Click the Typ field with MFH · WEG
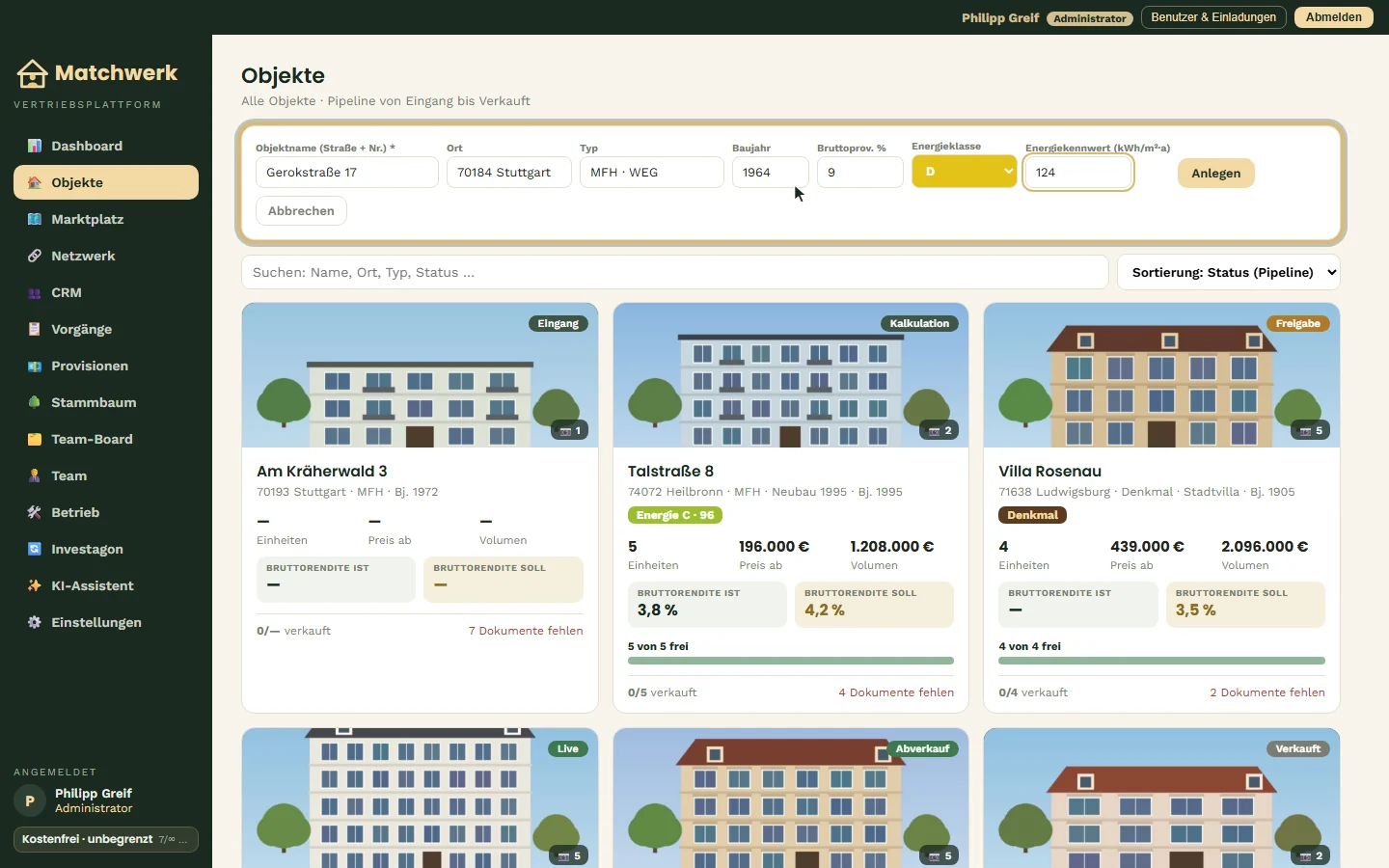Image resolution: width=1389 pixels, height=868 pixels. 652,173
